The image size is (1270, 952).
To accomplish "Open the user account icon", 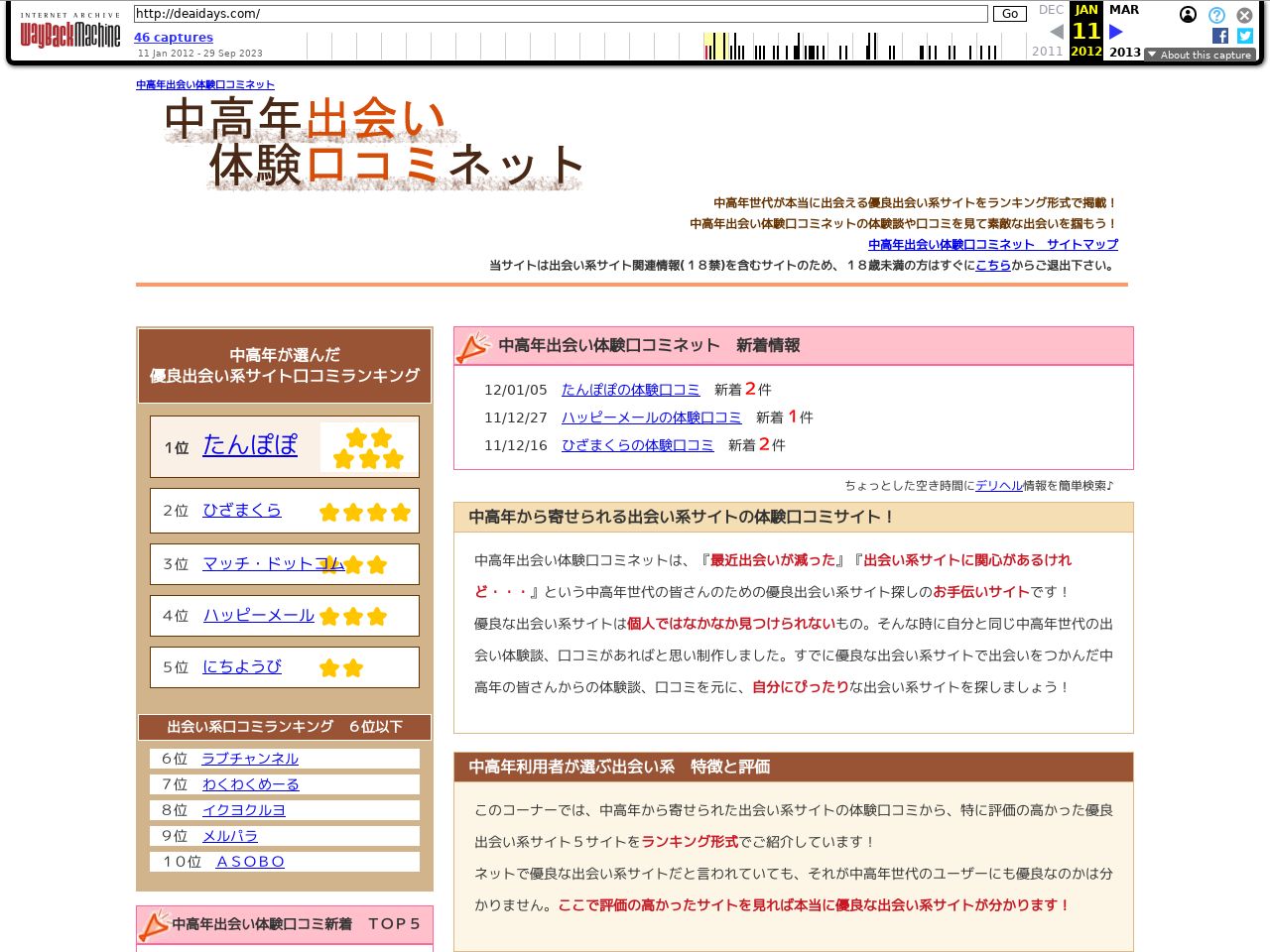I will (1188, 15).
